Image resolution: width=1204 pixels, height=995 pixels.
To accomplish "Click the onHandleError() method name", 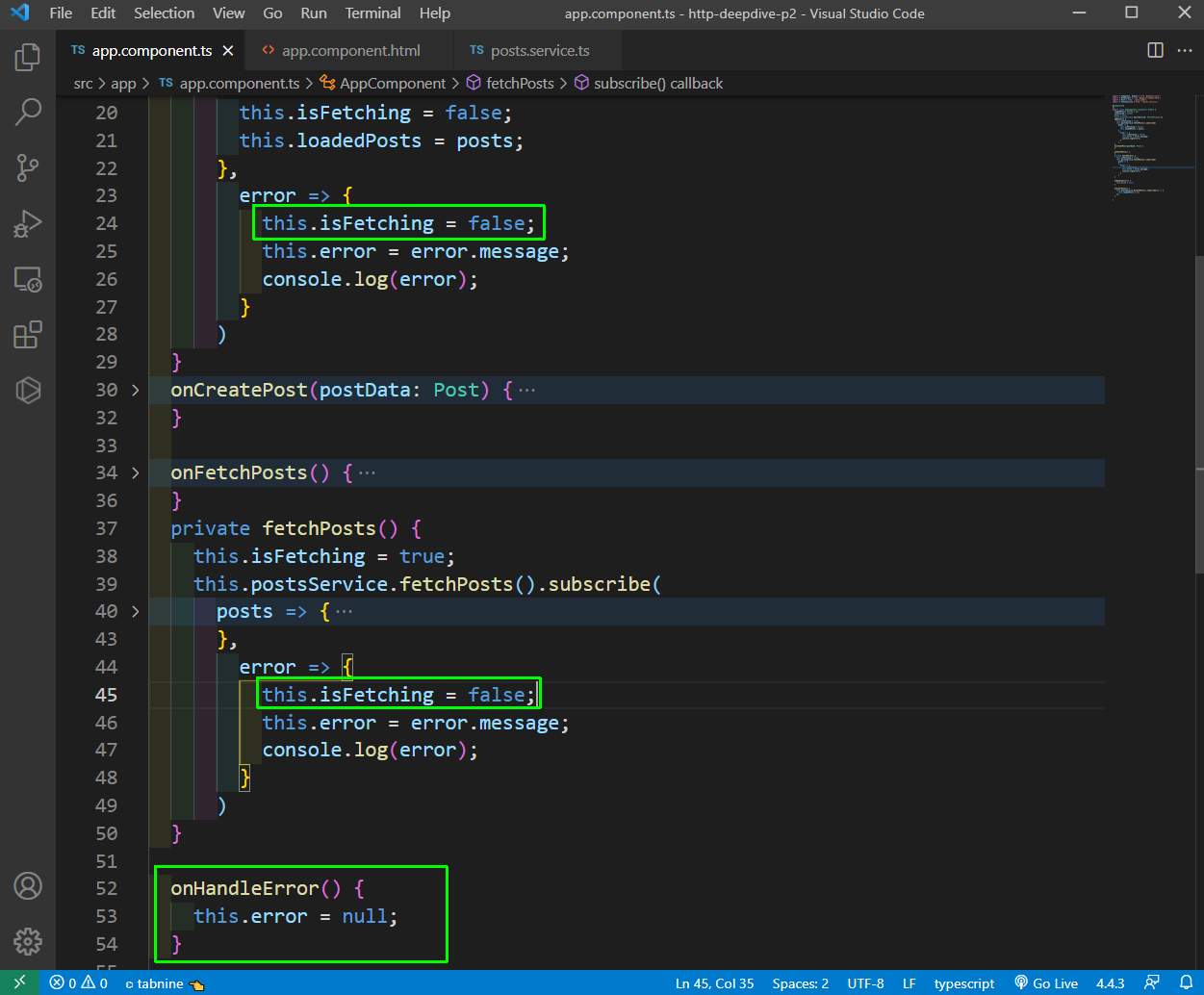I will (x=244, y=888).
